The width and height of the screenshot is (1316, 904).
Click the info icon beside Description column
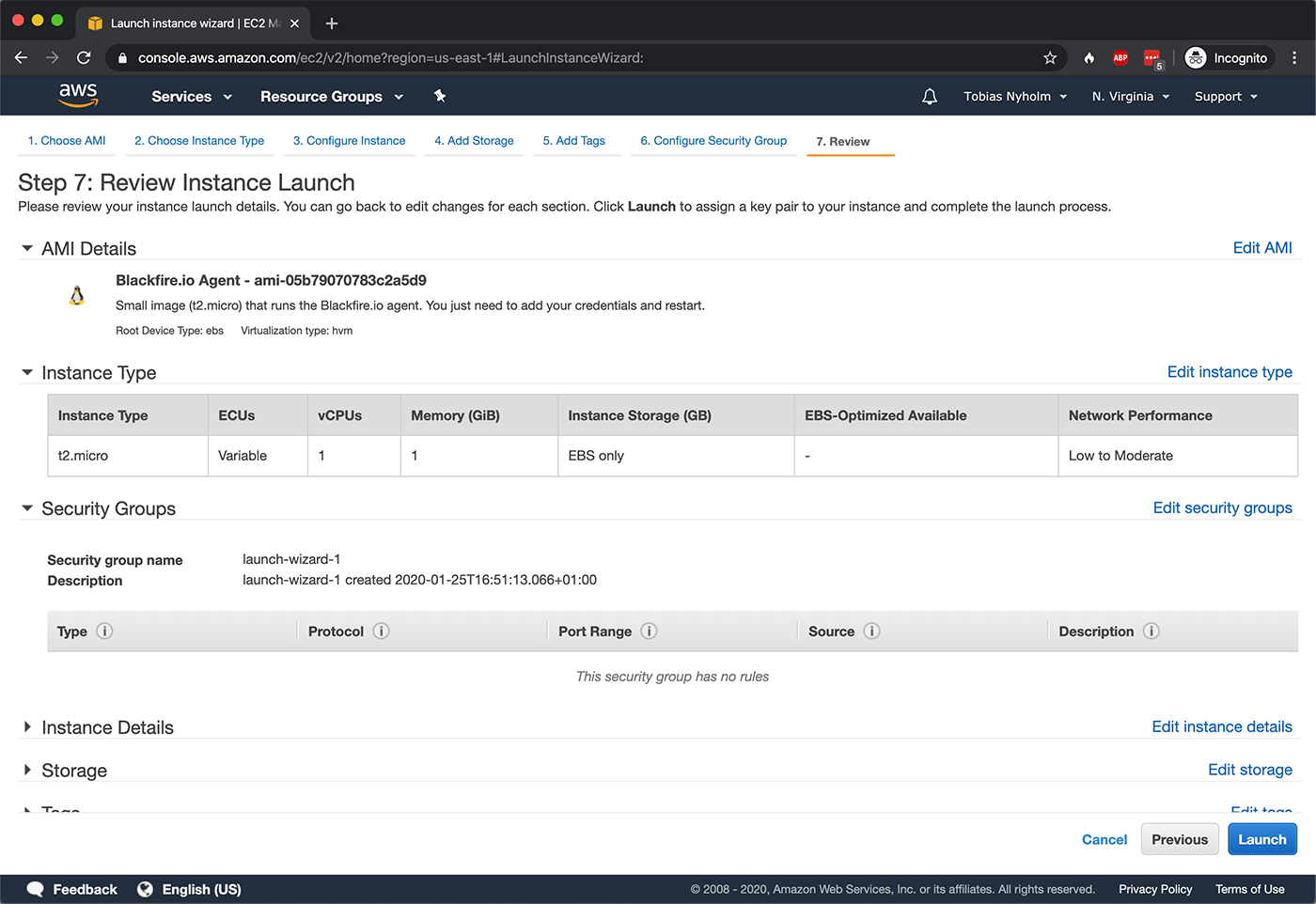1151,631
